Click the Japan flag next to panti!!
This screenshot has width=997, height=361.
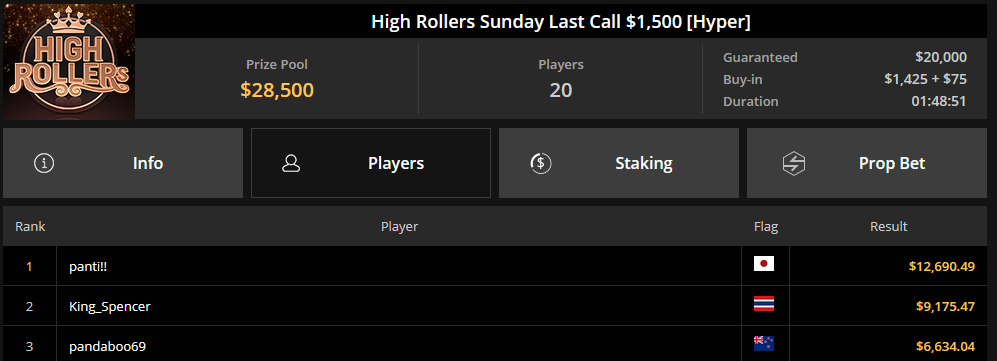click(x=764, y=264)
